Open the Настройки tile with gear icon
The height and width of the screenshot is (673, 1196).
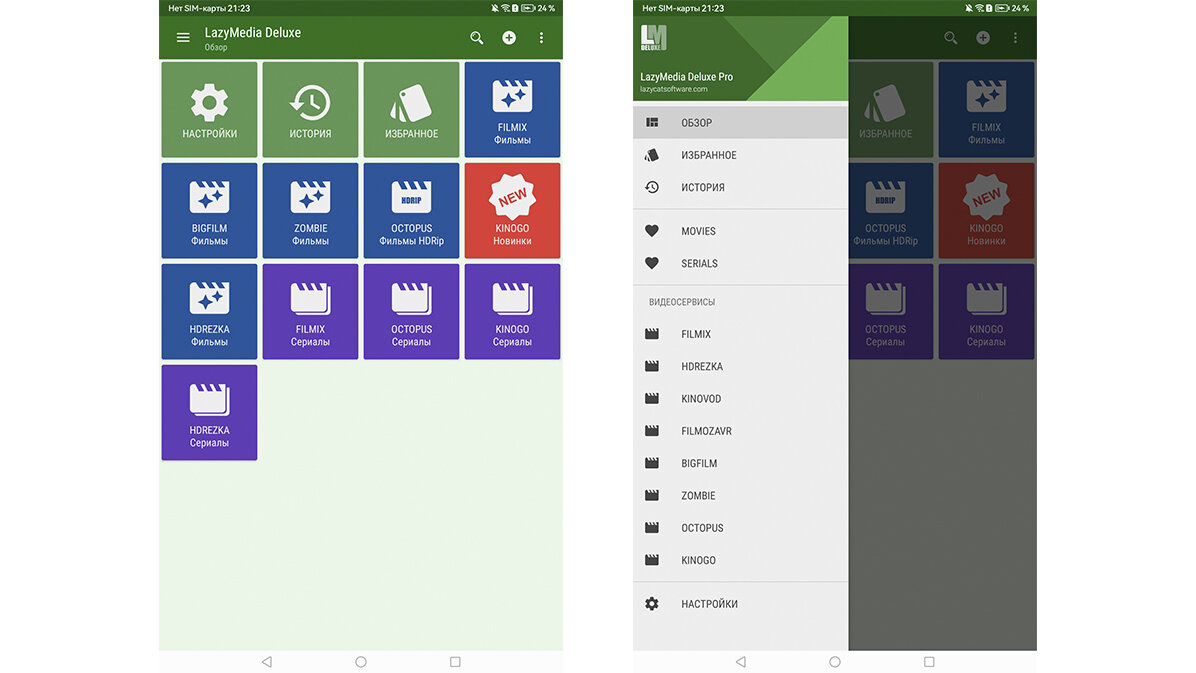209,109
